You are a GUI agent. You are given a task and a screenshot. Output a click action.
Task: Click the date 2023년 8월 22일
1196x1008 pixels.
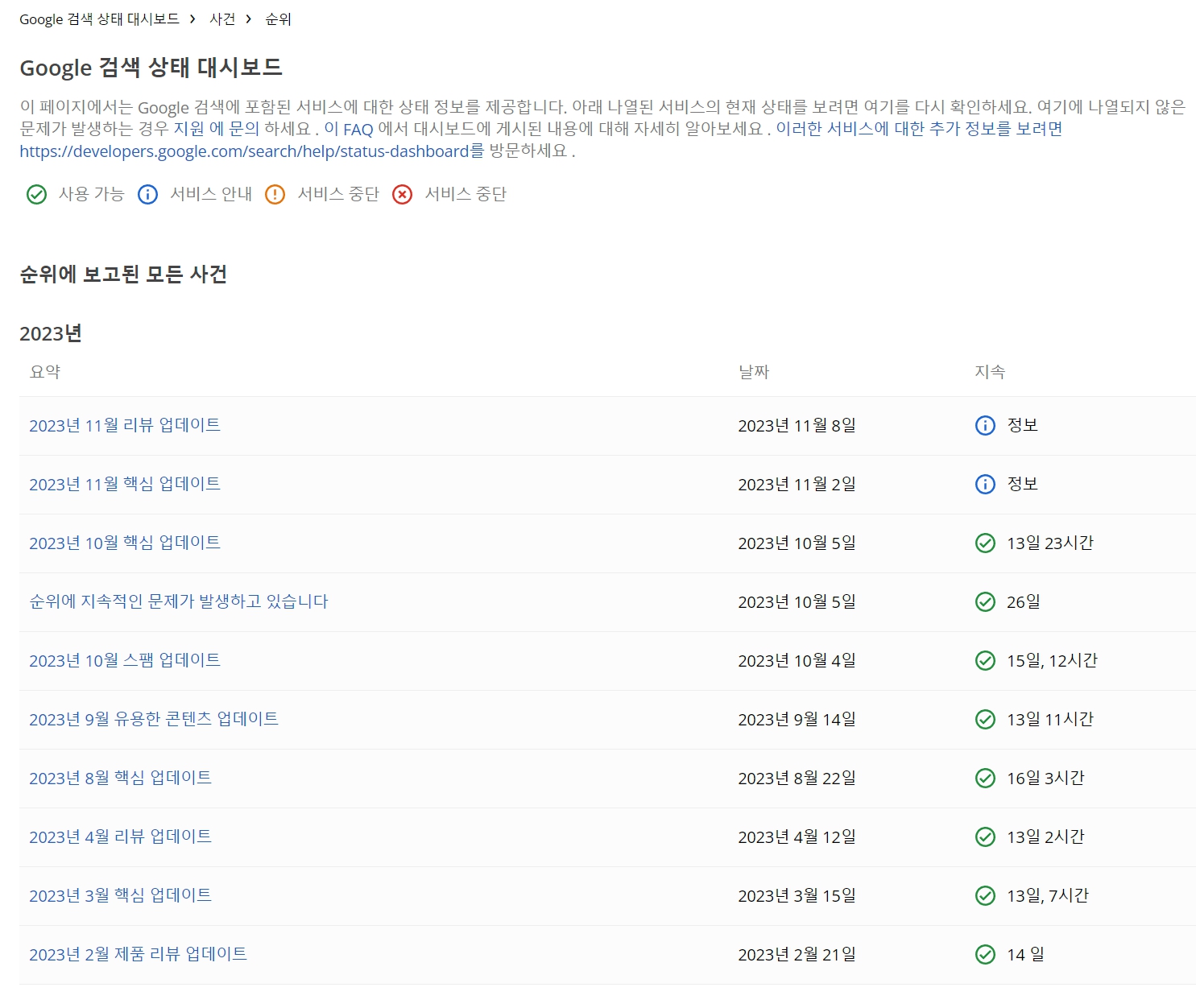797,779
